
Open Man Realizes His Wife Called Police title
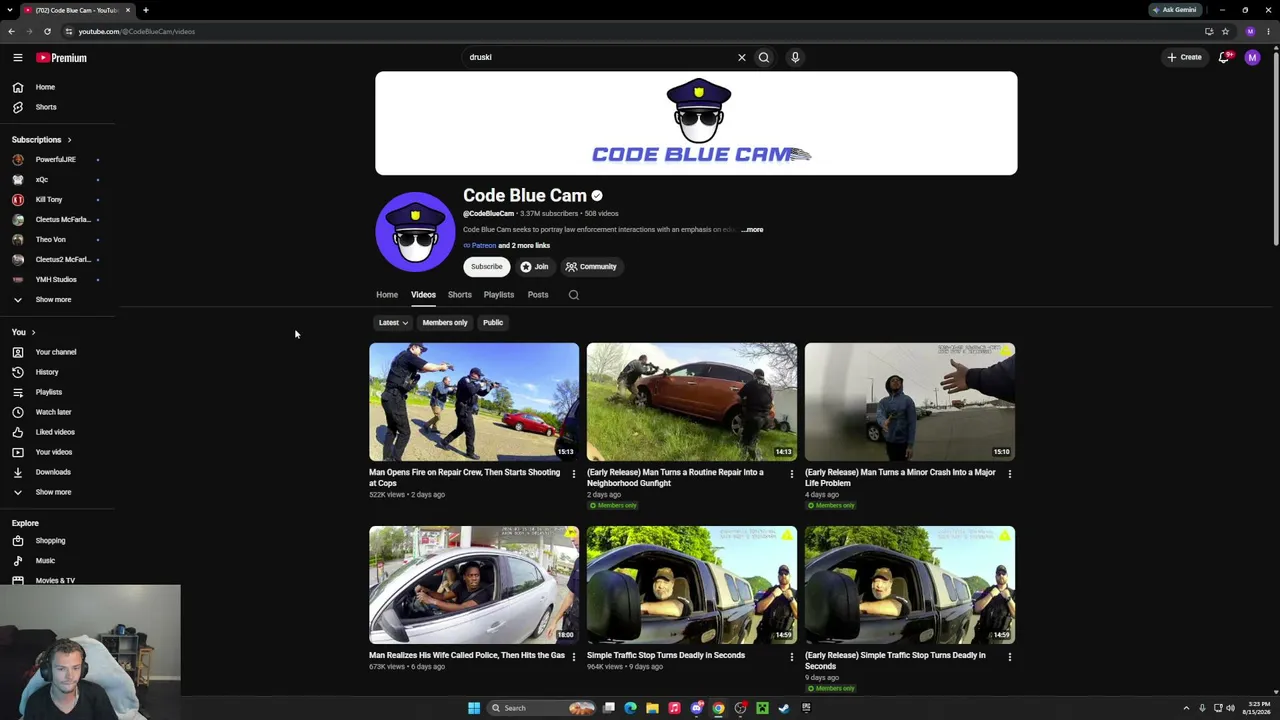click(x=467, y=656)
